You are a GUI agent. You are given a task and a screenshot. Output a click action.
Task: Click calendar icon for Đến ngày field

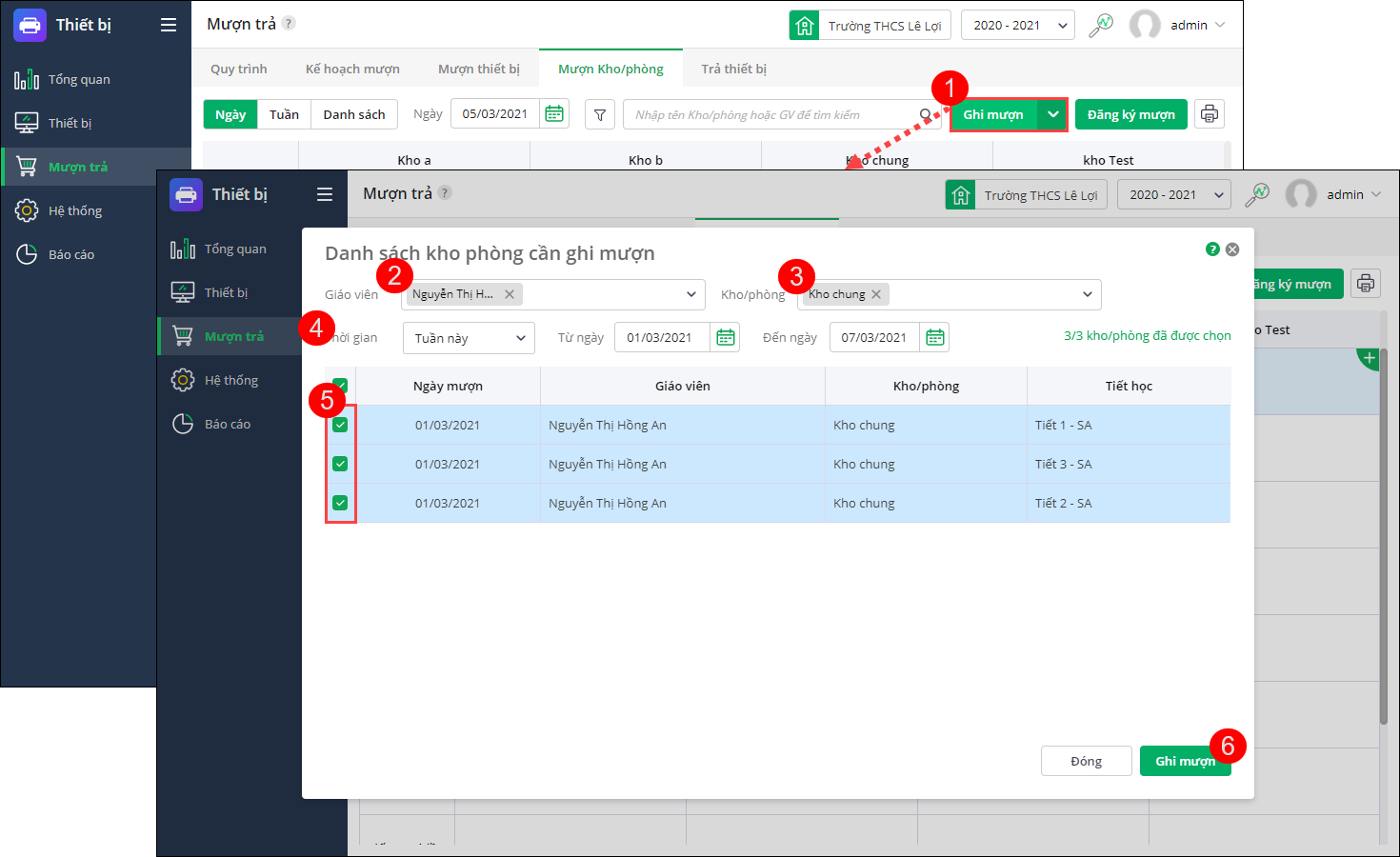[x=935, y=337]
